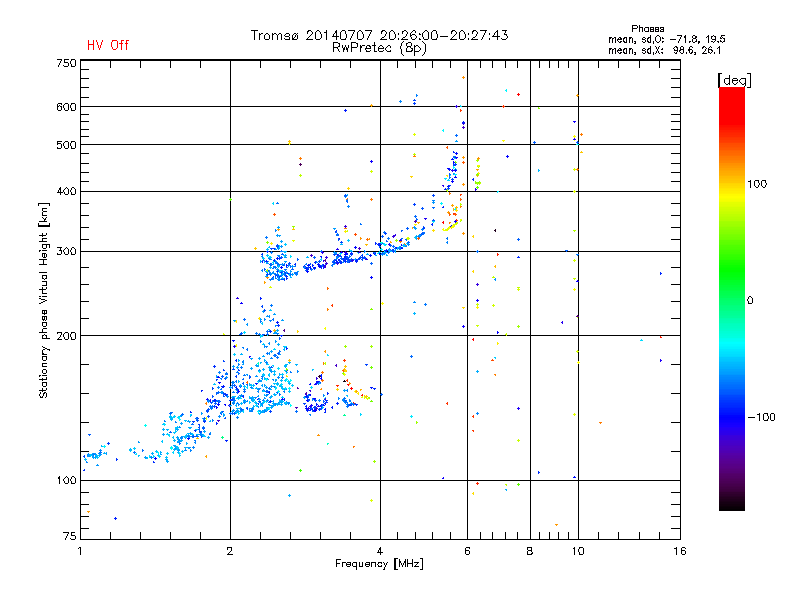This screenshot has width=800, height=600.
Task: Click x-axis tick label '10'
Action: pyautogui.click(x=578, y=551)
